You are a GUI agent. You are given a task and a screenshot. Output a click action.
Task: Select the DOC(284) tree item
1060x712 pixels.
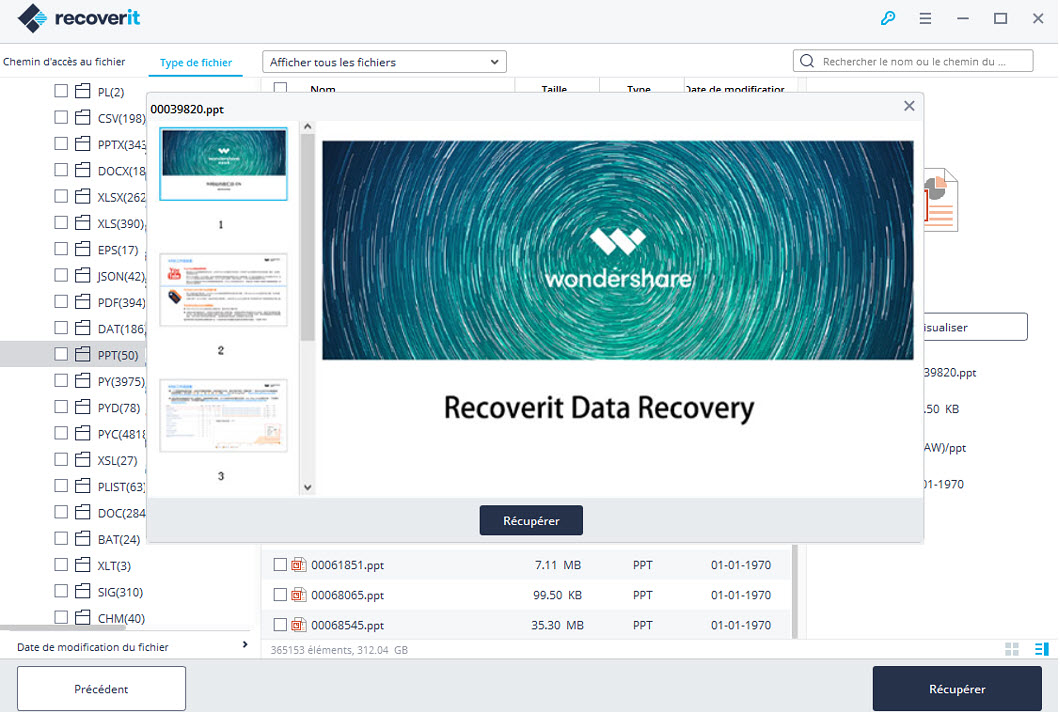click(x=122, y=513)
